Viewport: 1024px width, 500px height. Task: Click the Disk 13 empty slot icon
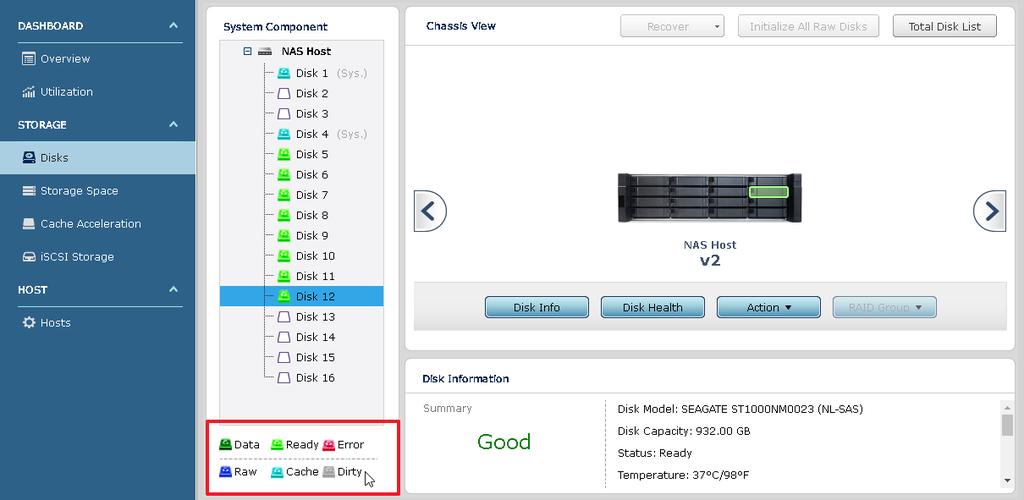(x=283, y=317)
